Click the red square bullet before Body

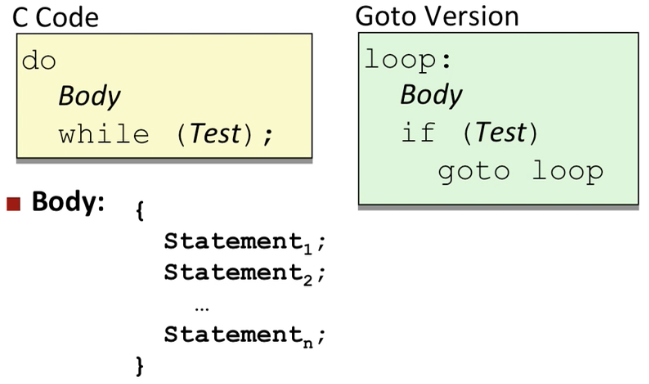[14, 204]
